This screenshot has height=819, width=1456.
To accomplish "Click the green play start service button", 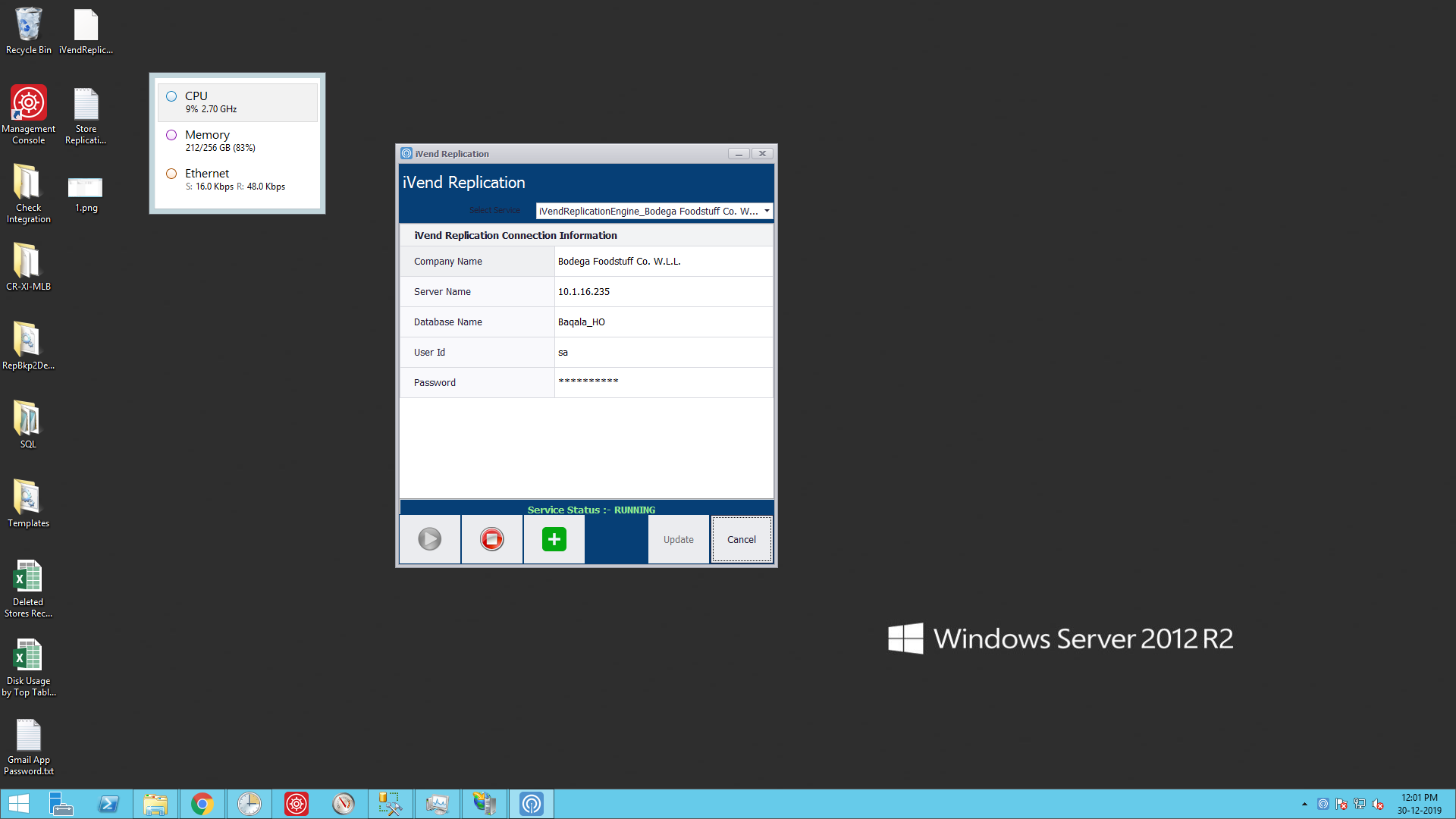I will (x=429, y=539).
